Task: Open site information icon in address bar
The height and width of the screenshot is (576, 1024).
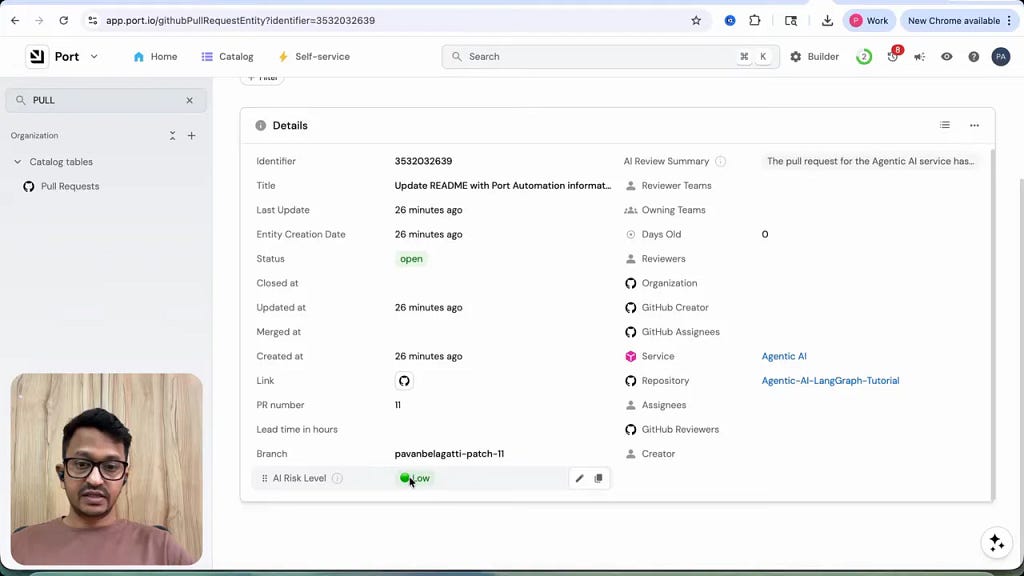Action: [x=93, y=20]
